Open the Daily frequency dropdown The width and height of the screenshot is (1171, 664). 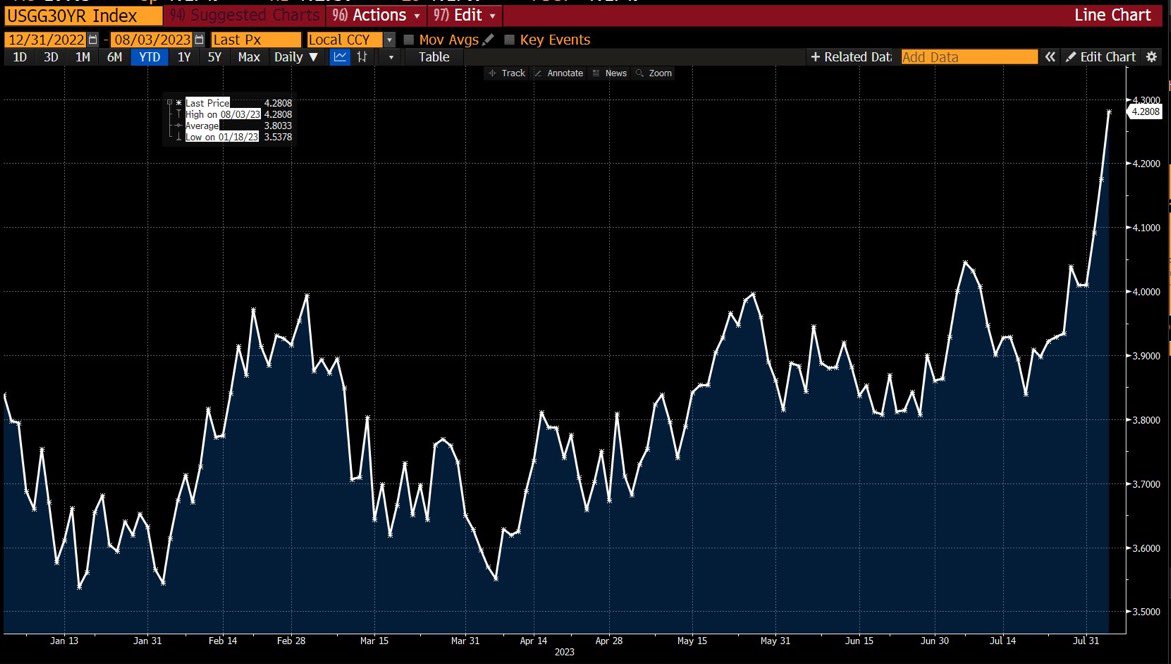293,57
